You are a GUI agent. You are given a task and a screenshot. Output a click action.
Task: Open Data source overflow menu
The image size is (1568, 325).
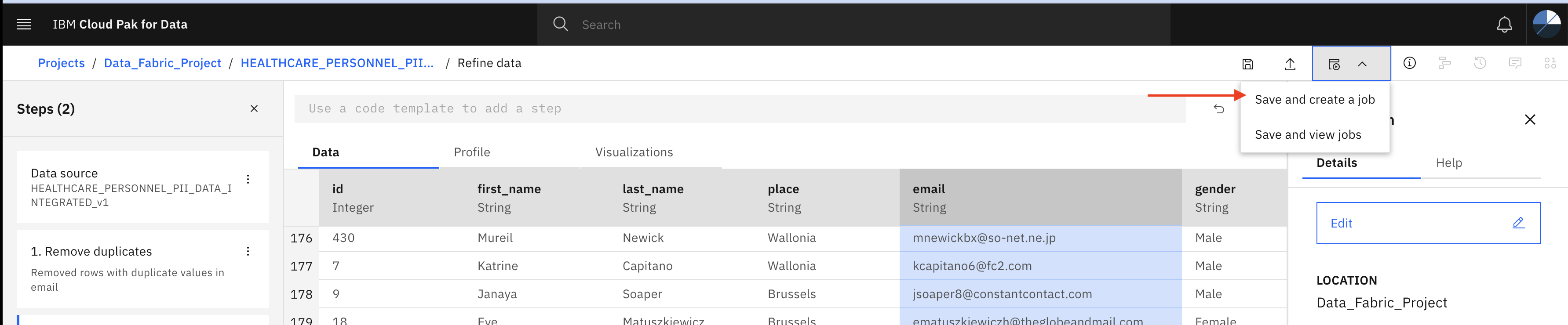click(x=248, y=179)
